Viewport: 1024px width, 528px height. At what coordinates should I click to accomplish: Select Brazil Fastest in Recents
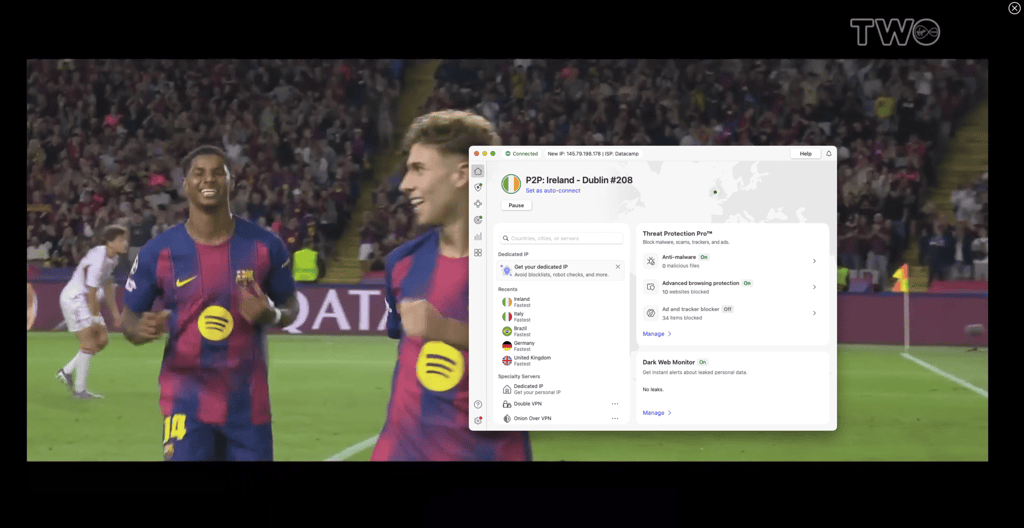point(561,331)
